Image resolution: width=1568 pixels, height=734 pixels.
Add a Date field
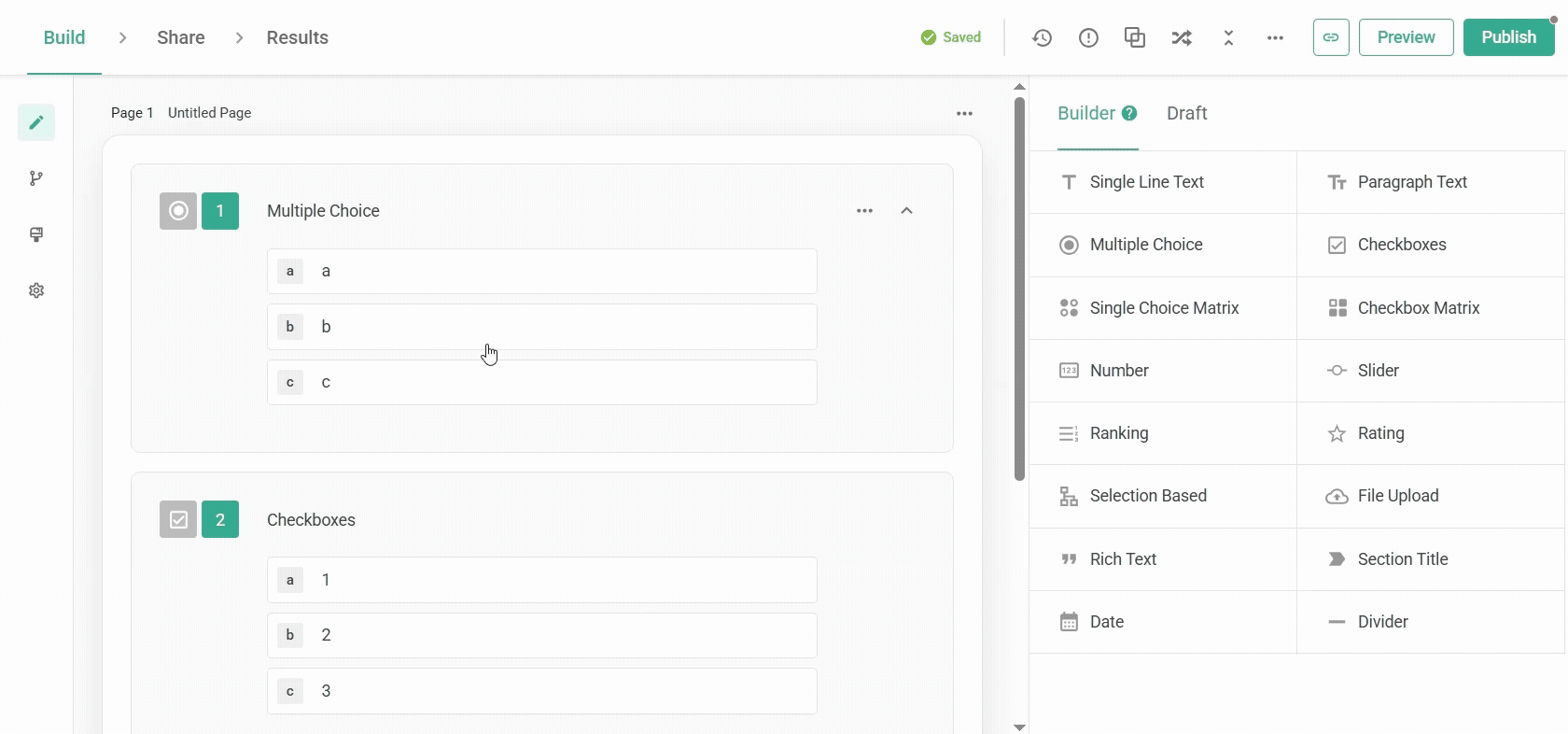(x=1163, y=622)
